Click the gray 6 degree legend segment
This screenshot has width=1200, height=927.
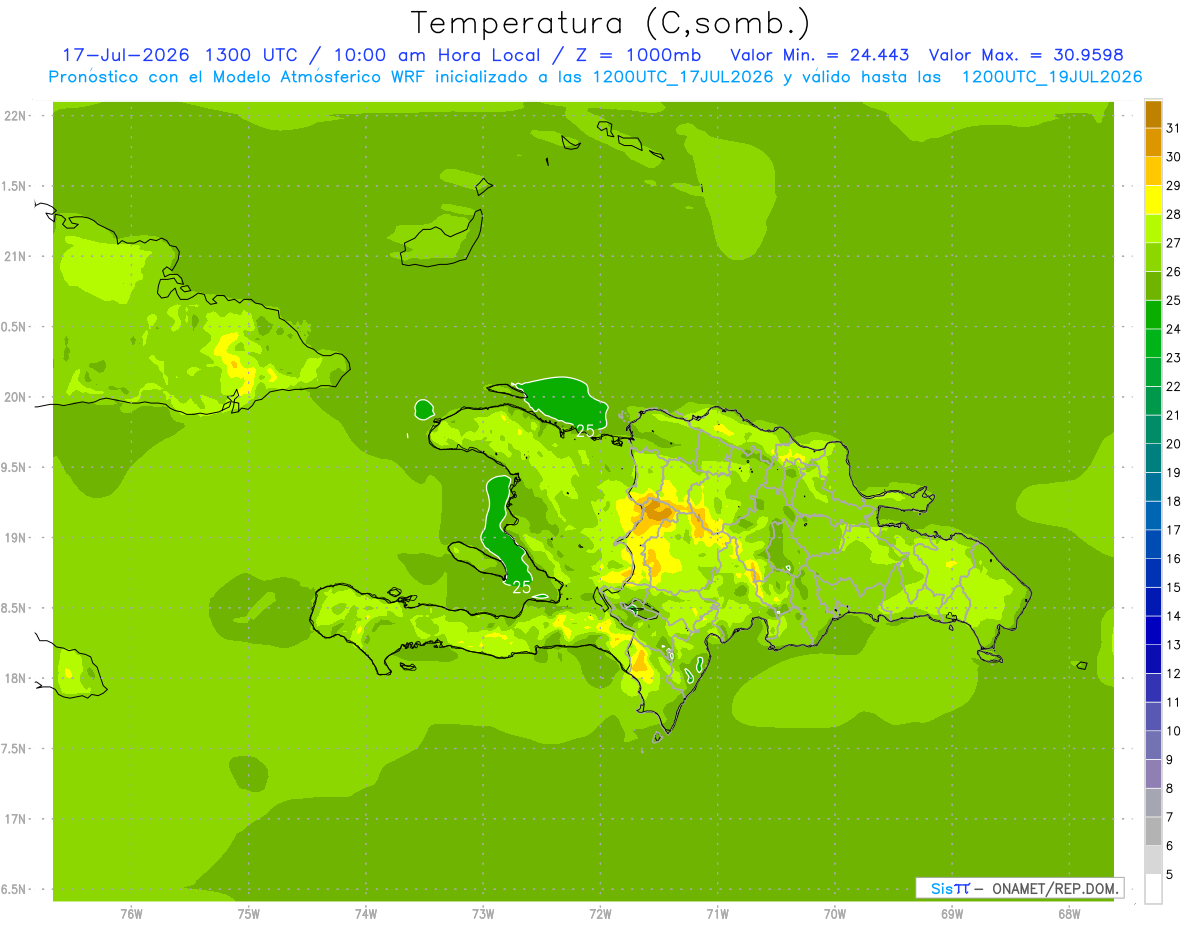(x=1153, y=831)
